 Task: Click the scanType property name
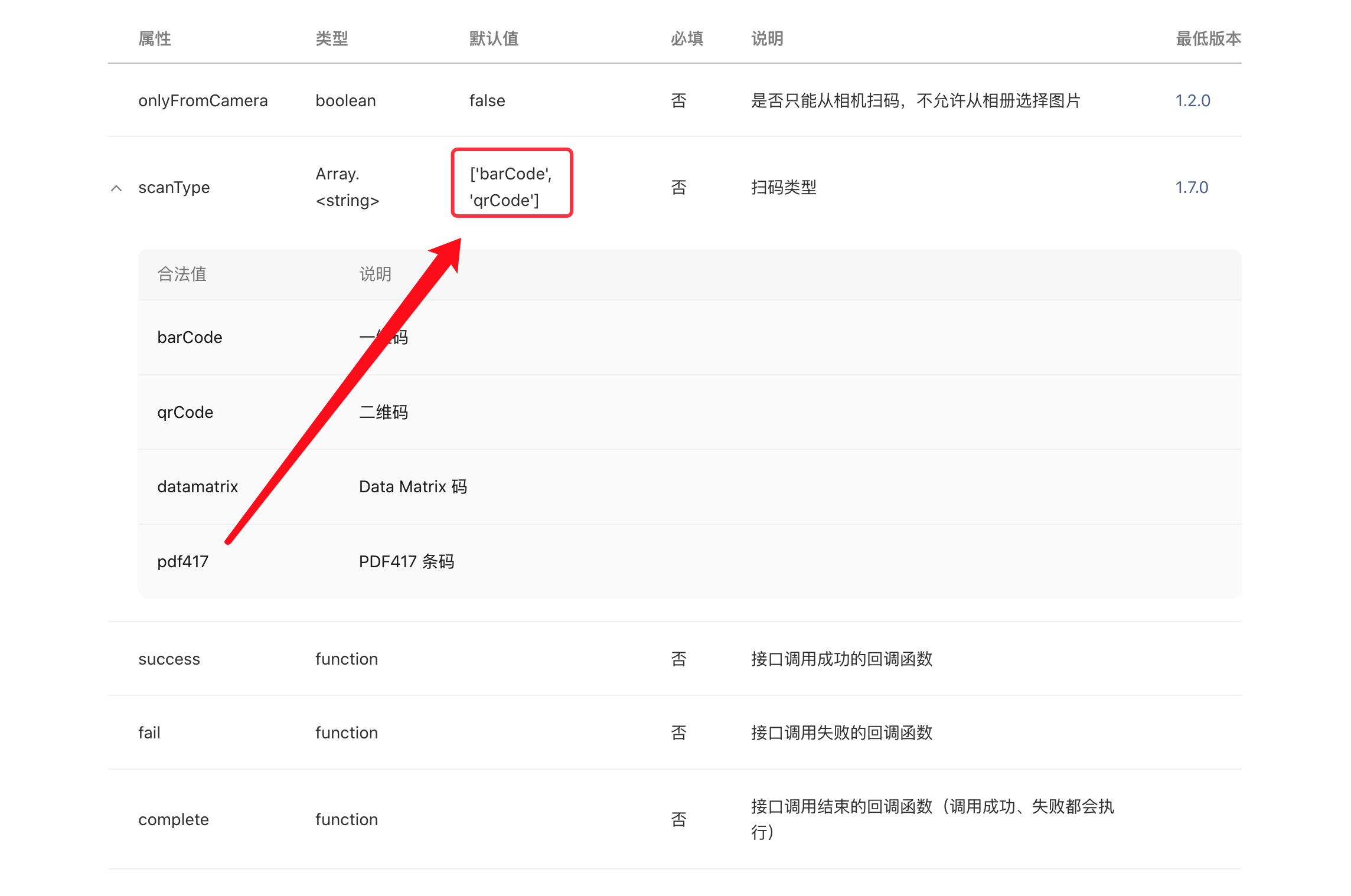[174, 188]
